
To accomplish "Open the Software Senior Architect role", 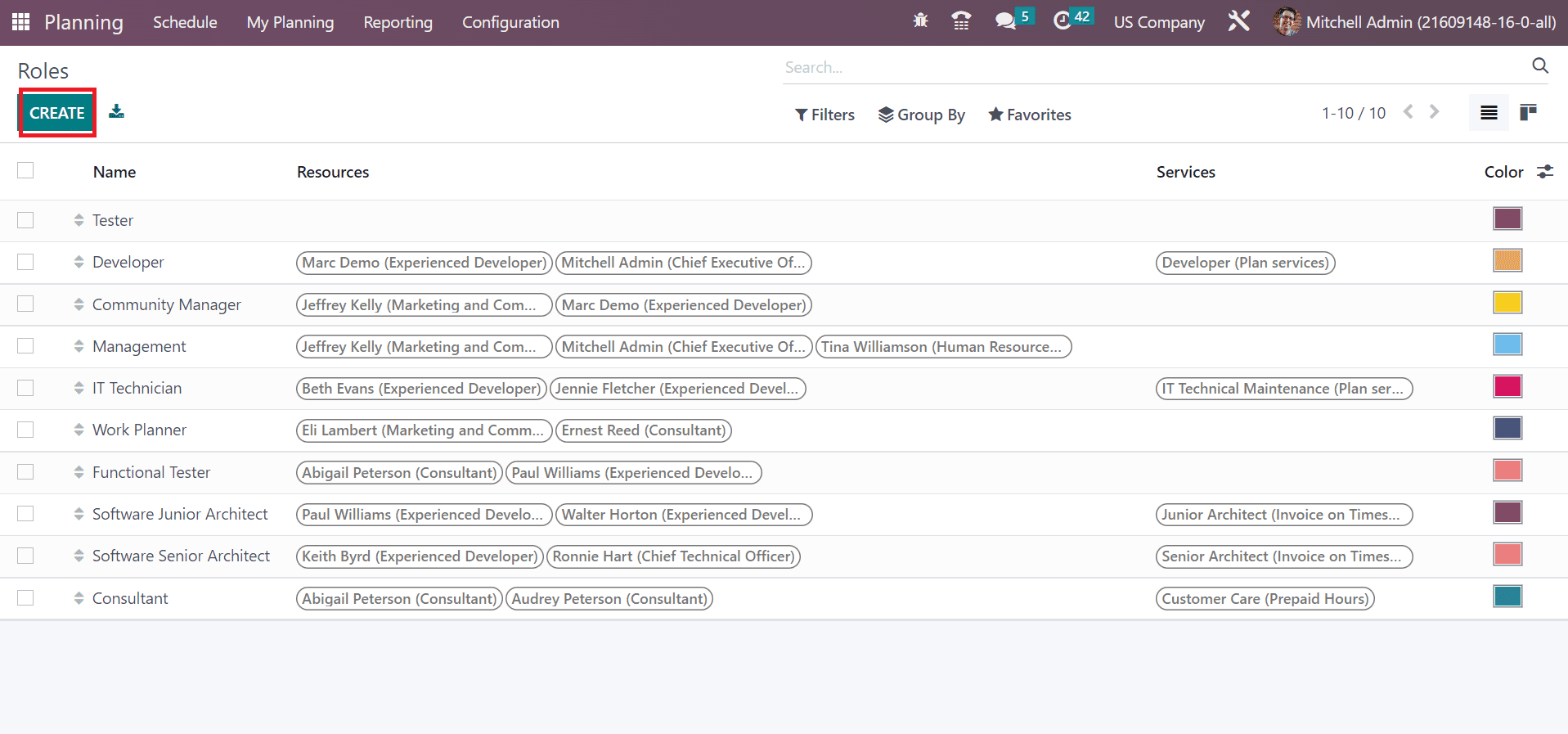I will pyautogui.click(x=181, y=556).
